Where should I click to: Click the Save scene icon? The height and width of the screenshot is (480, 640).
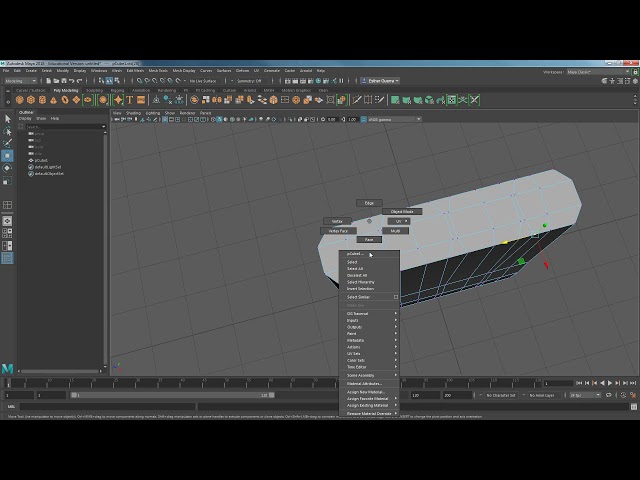tap(64, 81)
